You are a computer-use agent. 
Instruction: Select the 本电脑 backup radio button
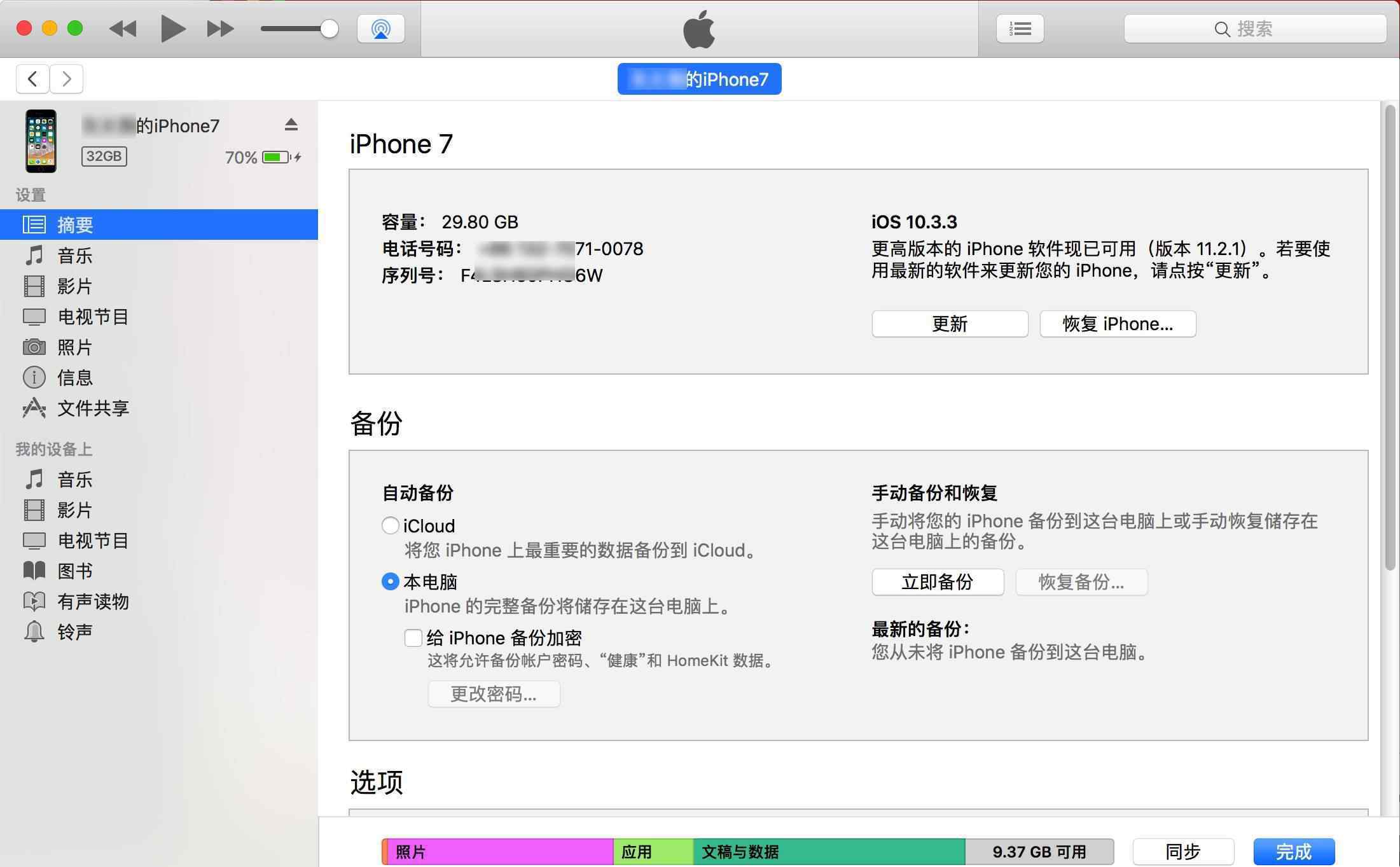click(390, 581)
